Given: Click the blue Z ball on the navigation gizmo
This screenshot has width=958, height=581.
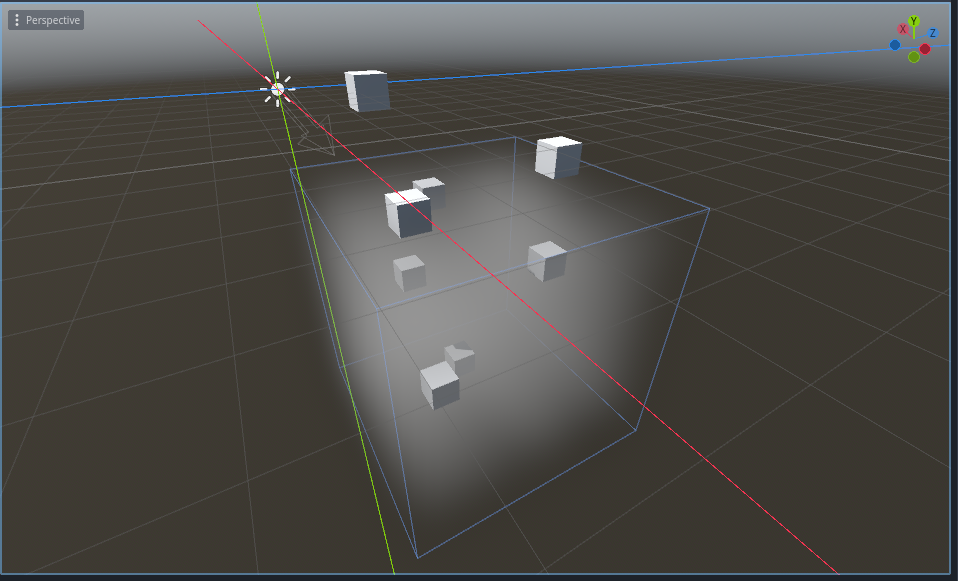Looking at the screenshot, I should point(933,31).
